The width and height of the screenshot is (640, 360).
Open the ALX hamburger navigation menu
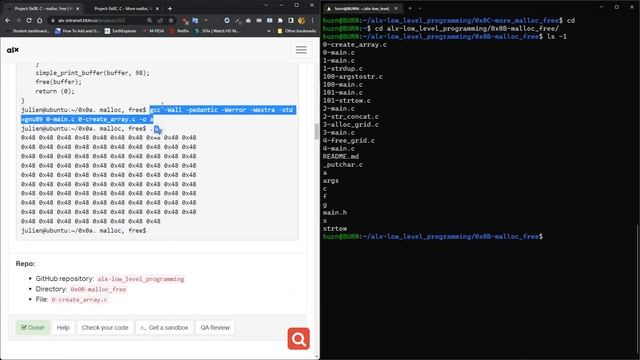[x=301, y=50]
